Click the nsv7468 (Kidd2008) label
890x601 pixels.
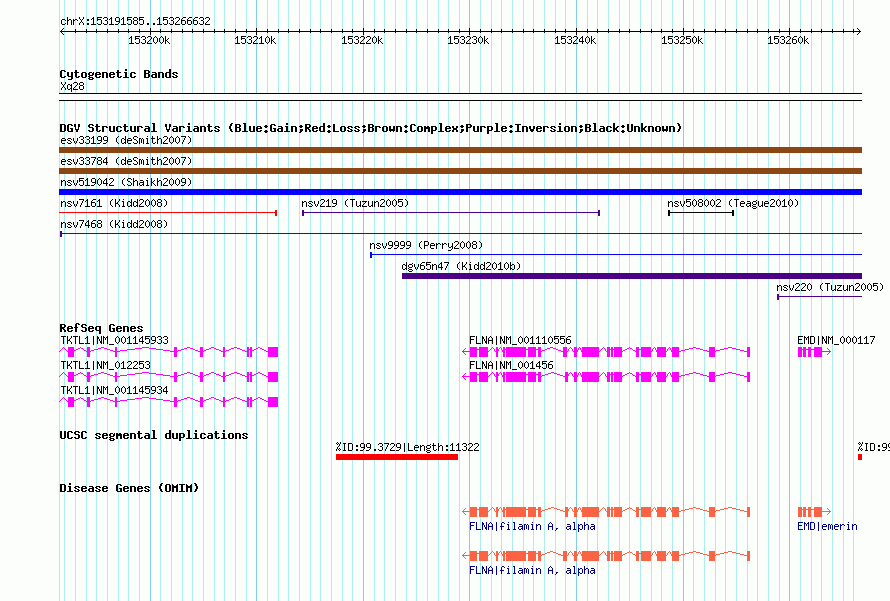pos(114,224)
